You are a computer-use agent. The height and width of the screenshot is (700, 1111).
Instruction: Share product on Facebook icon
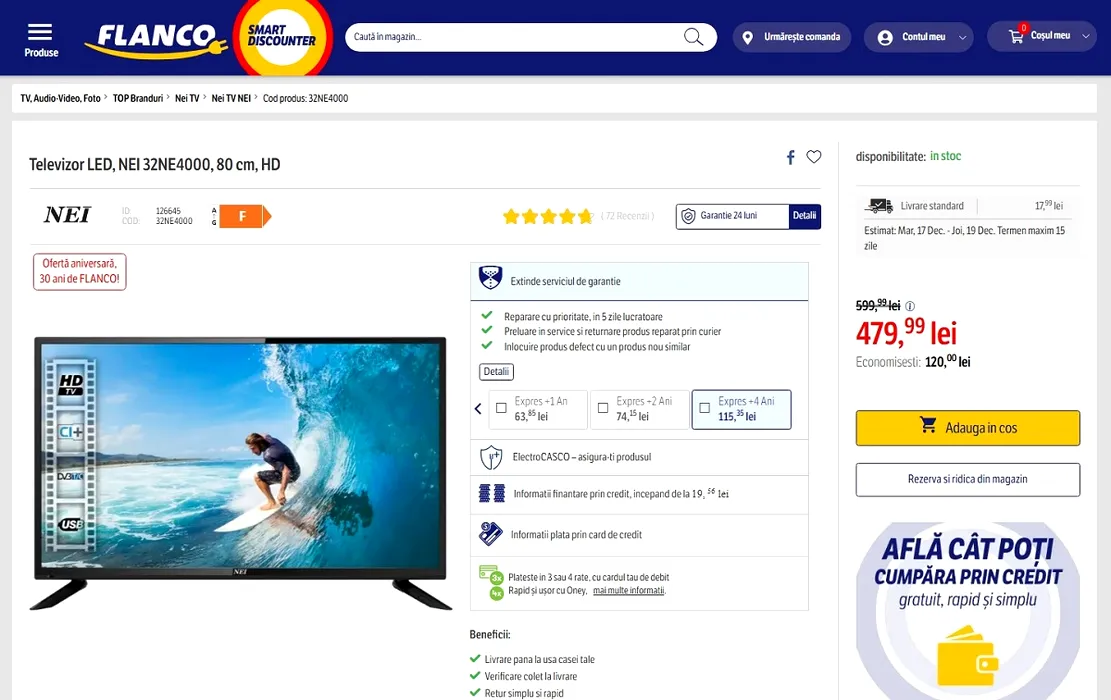click(x=791, y=157)
